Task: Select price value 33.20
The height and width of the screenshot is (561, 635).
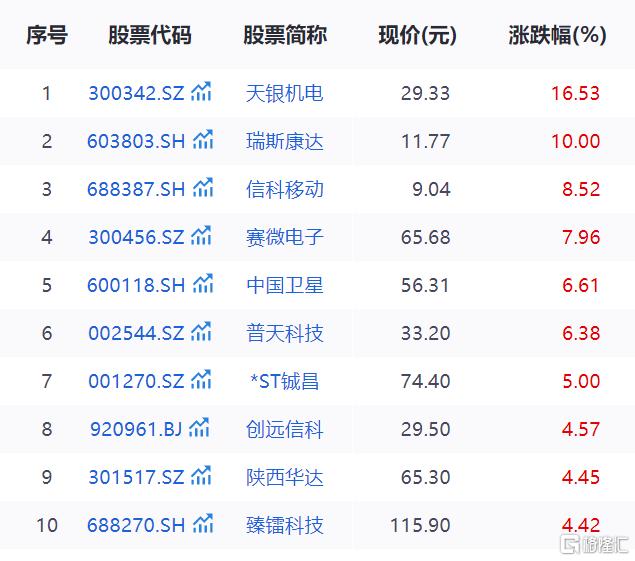Action: click(426, 333)
